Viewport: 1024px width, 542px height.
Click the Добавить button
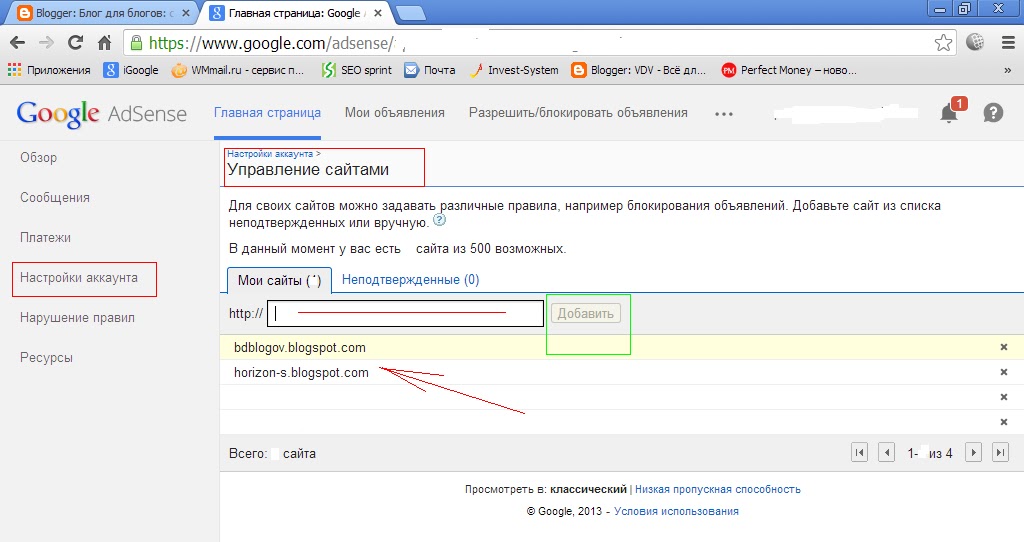click(586, 313)
